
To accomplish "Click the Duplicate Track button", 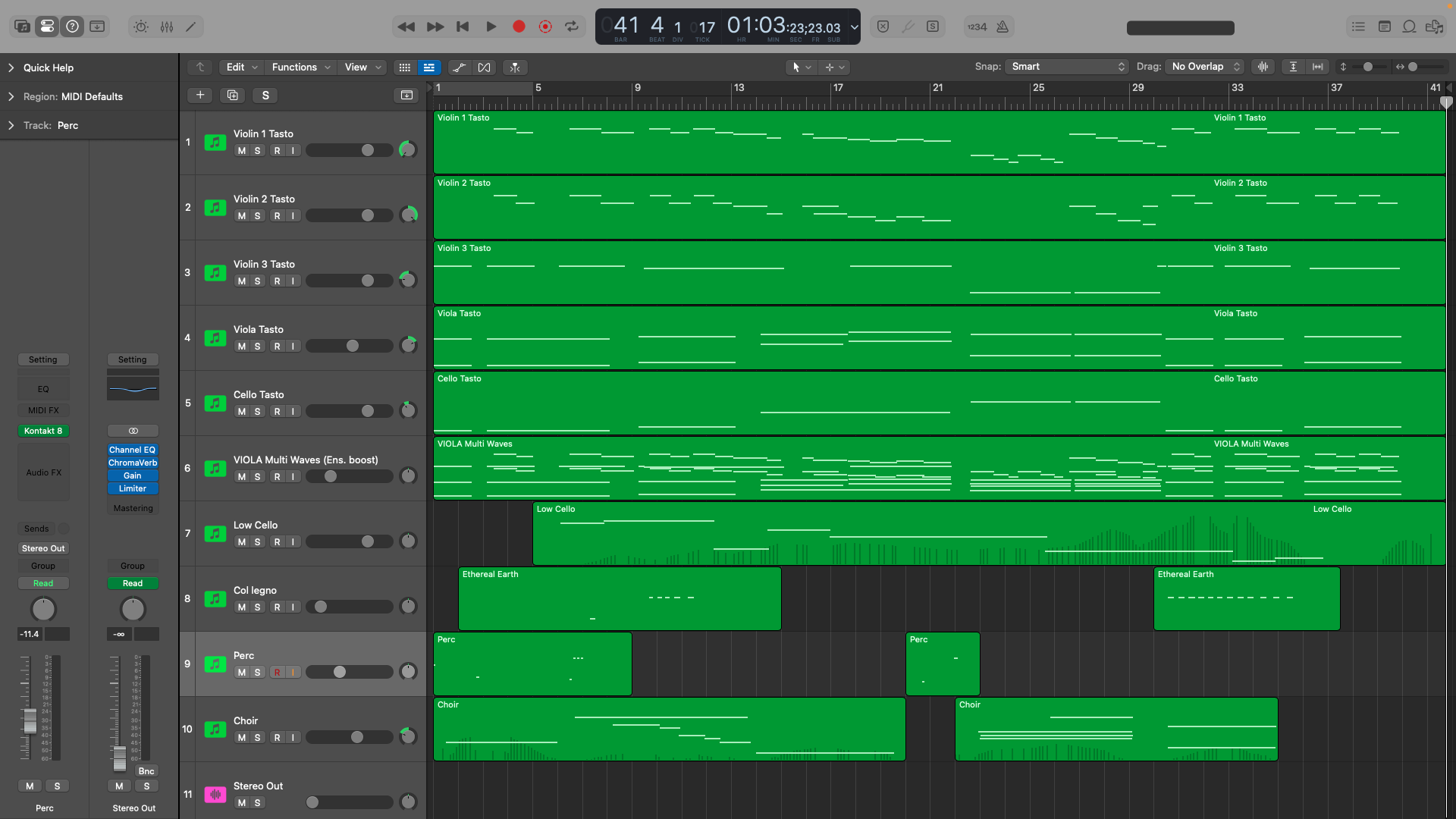I will (x=233, y=95).
